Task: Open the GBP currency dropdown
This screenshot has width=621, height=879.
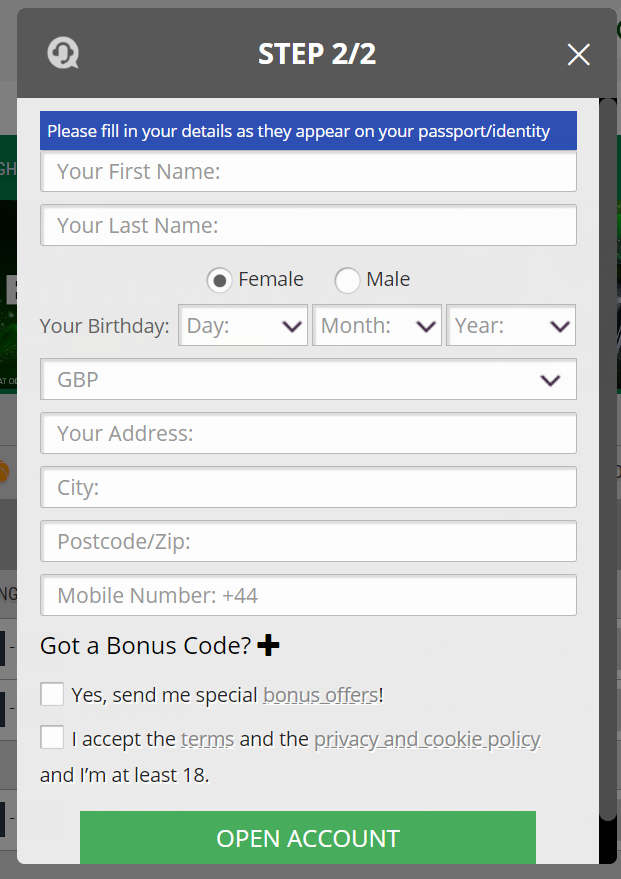Action: [308, 380]
